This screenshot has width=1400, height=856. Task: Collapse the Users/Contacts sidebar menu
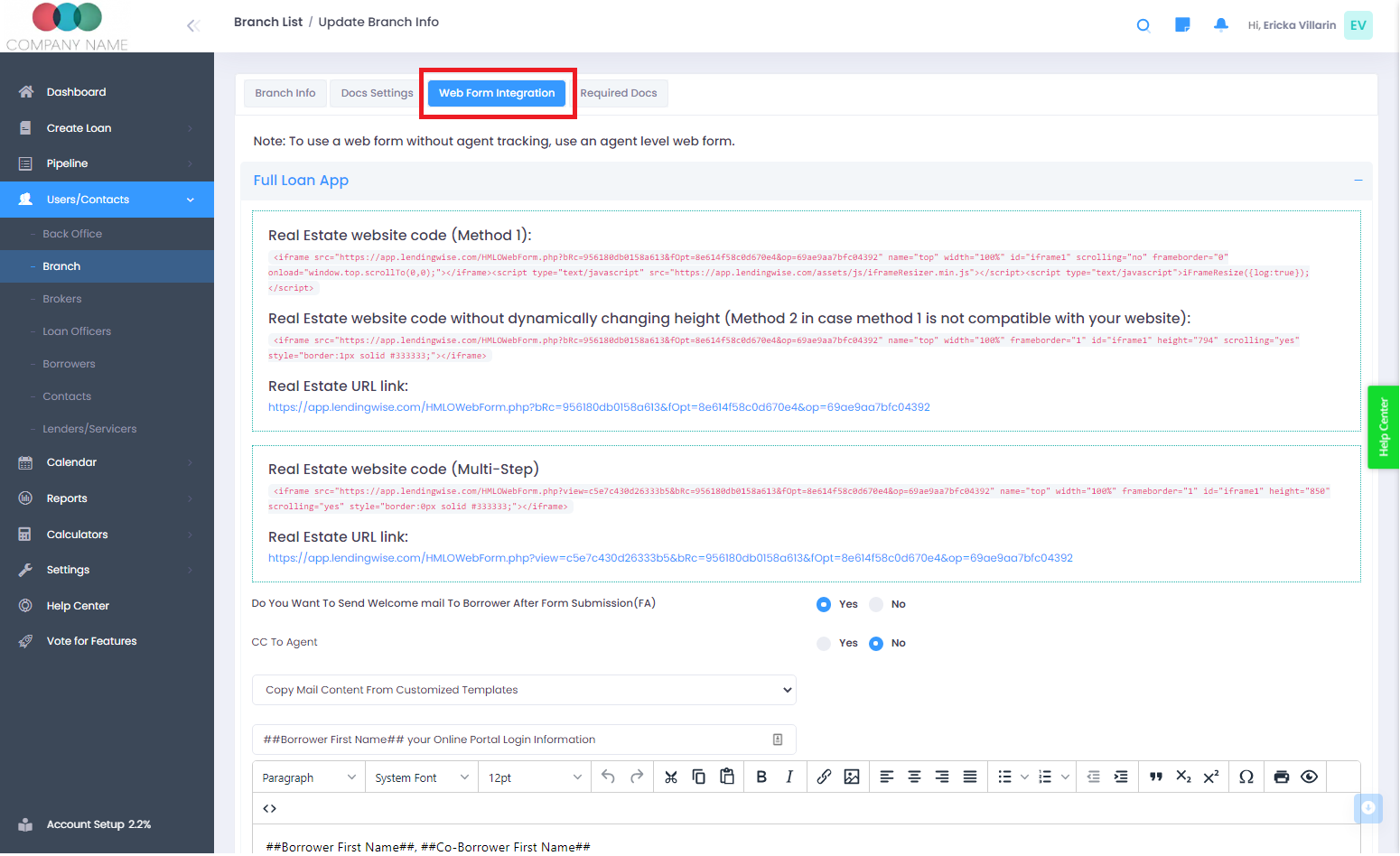pyautogui.click(x=107, y=200)
